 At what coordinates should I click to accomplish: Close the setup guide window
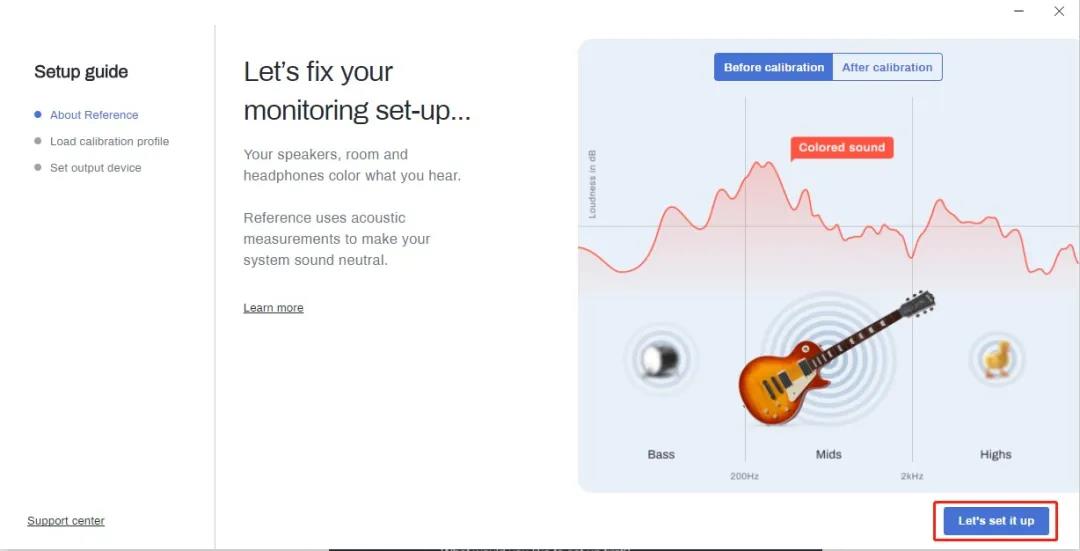point(1059,11)
